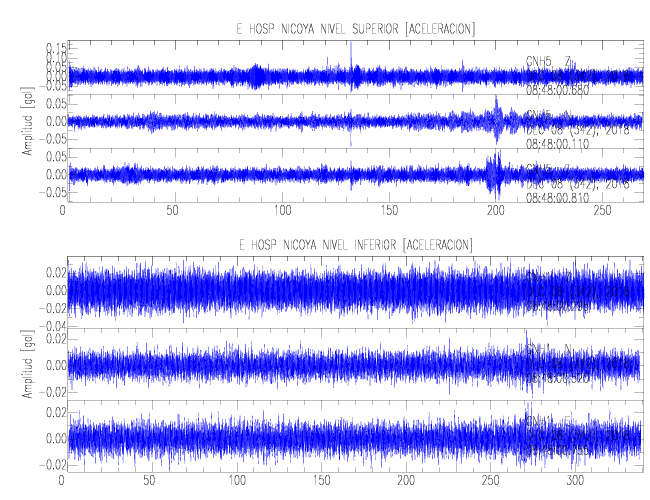Click x-axis tick '50' of SUPERIOR plot
This screenshot has width=650, height=500.
pyautogui.click(x=173, y=211)
